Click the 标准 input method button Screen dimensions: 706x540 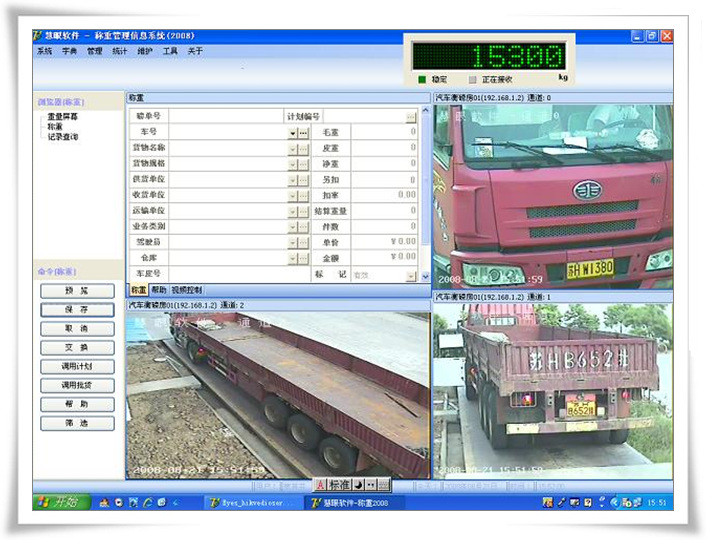click(x=339, y=485)
